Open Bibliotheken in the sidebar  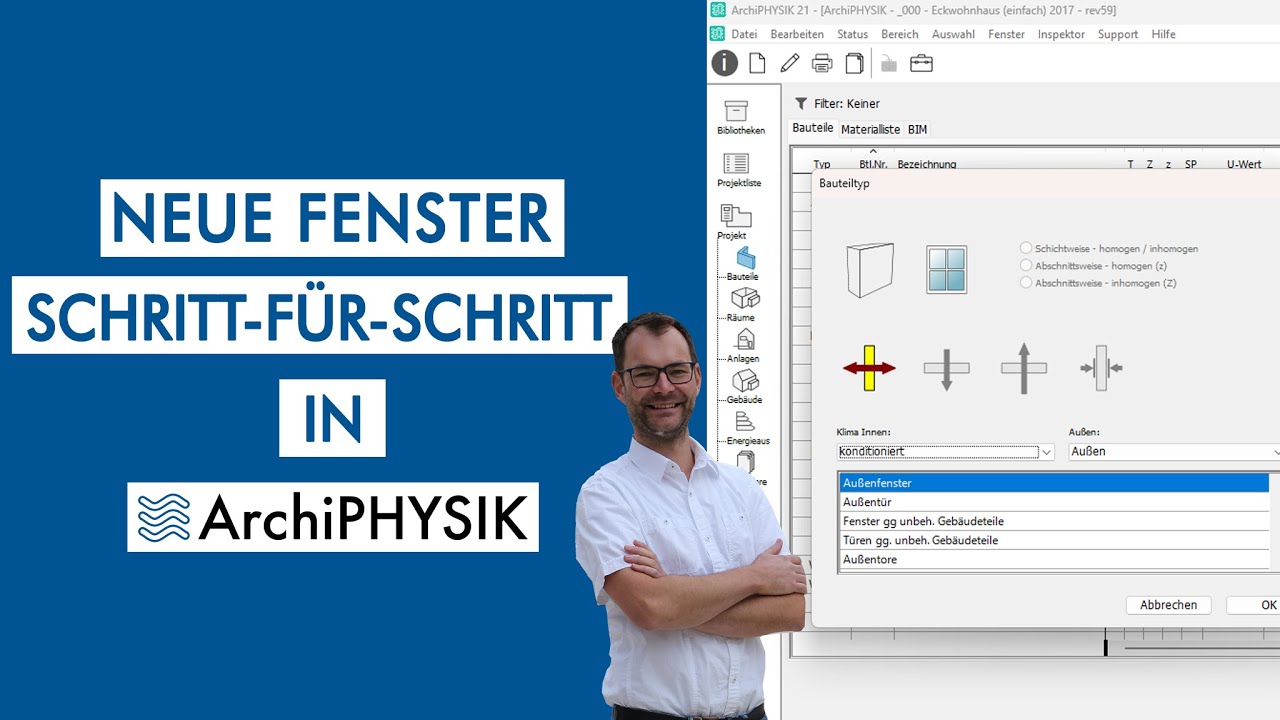point(741,118)
